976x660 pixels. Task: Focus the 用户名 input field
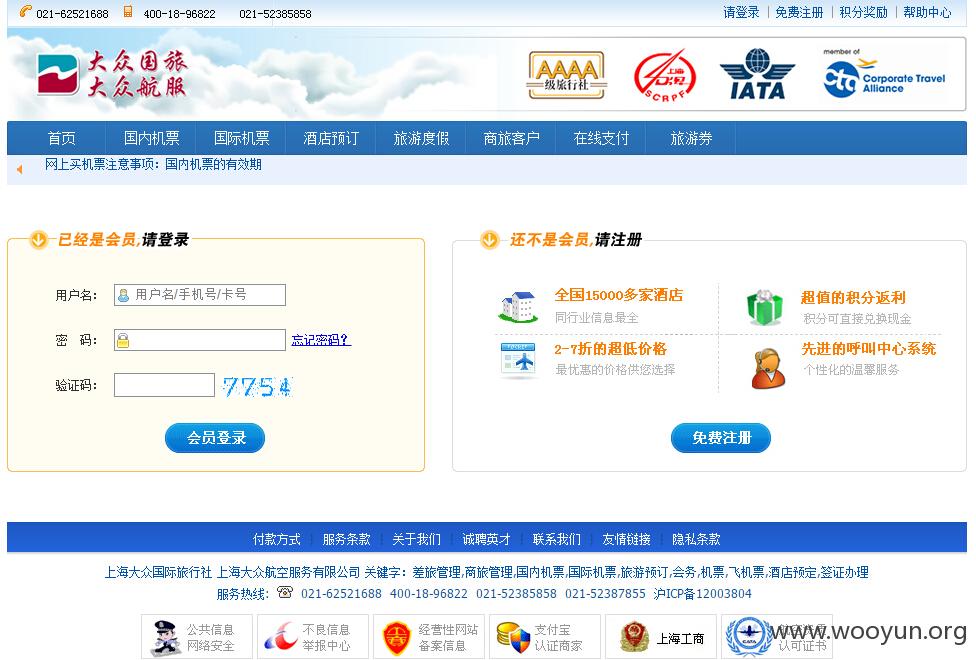pos(200,295)
